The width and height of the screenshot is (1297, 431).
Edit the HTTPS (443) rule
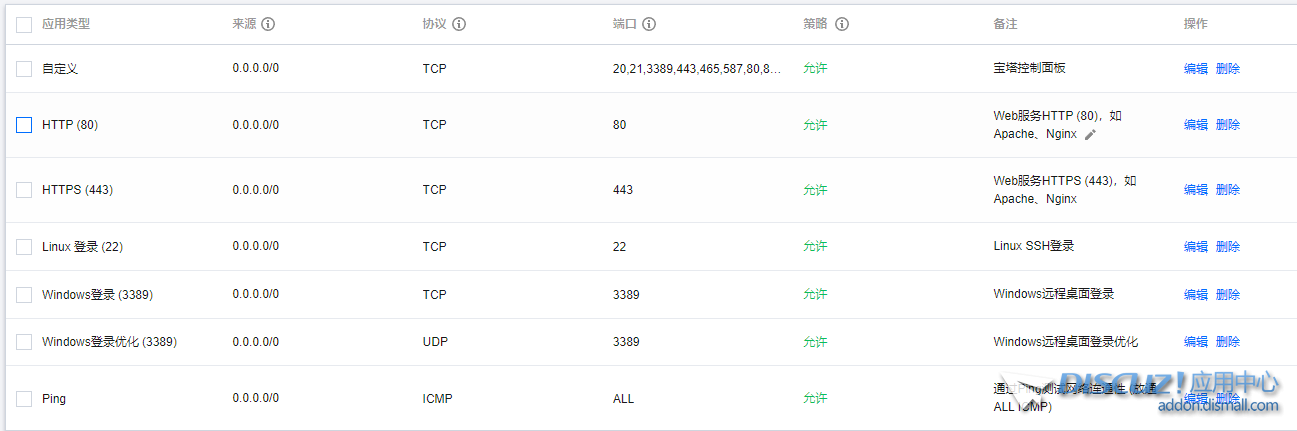pos(1195,190)
